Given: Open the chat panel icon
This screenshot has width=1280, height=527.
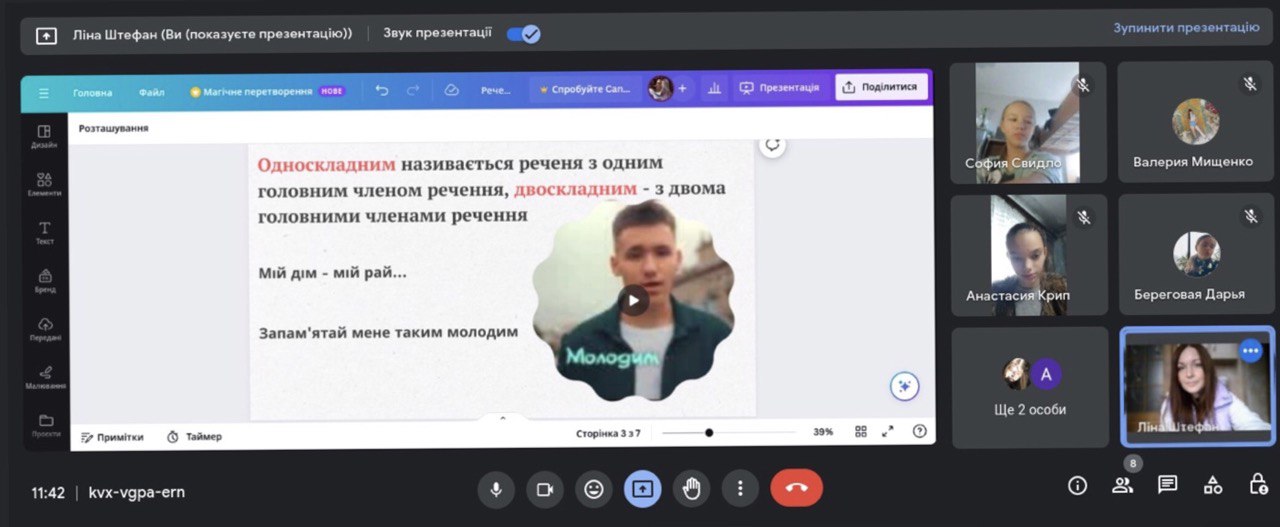Looking at the screenshot, I should point(1167,485).
